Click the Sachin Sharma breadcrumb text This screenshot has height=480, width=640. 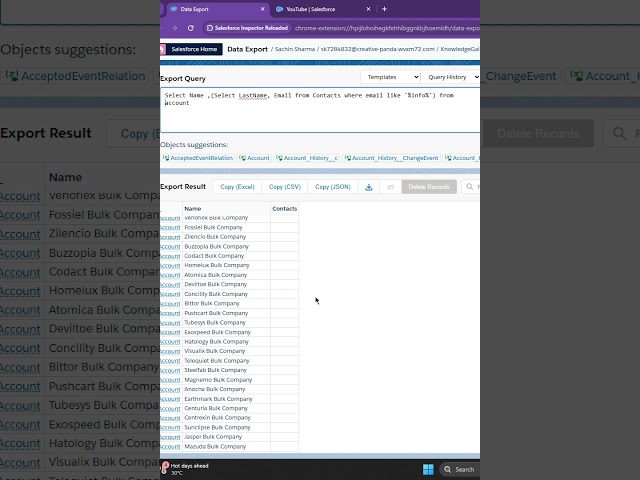tap(295, 49)
